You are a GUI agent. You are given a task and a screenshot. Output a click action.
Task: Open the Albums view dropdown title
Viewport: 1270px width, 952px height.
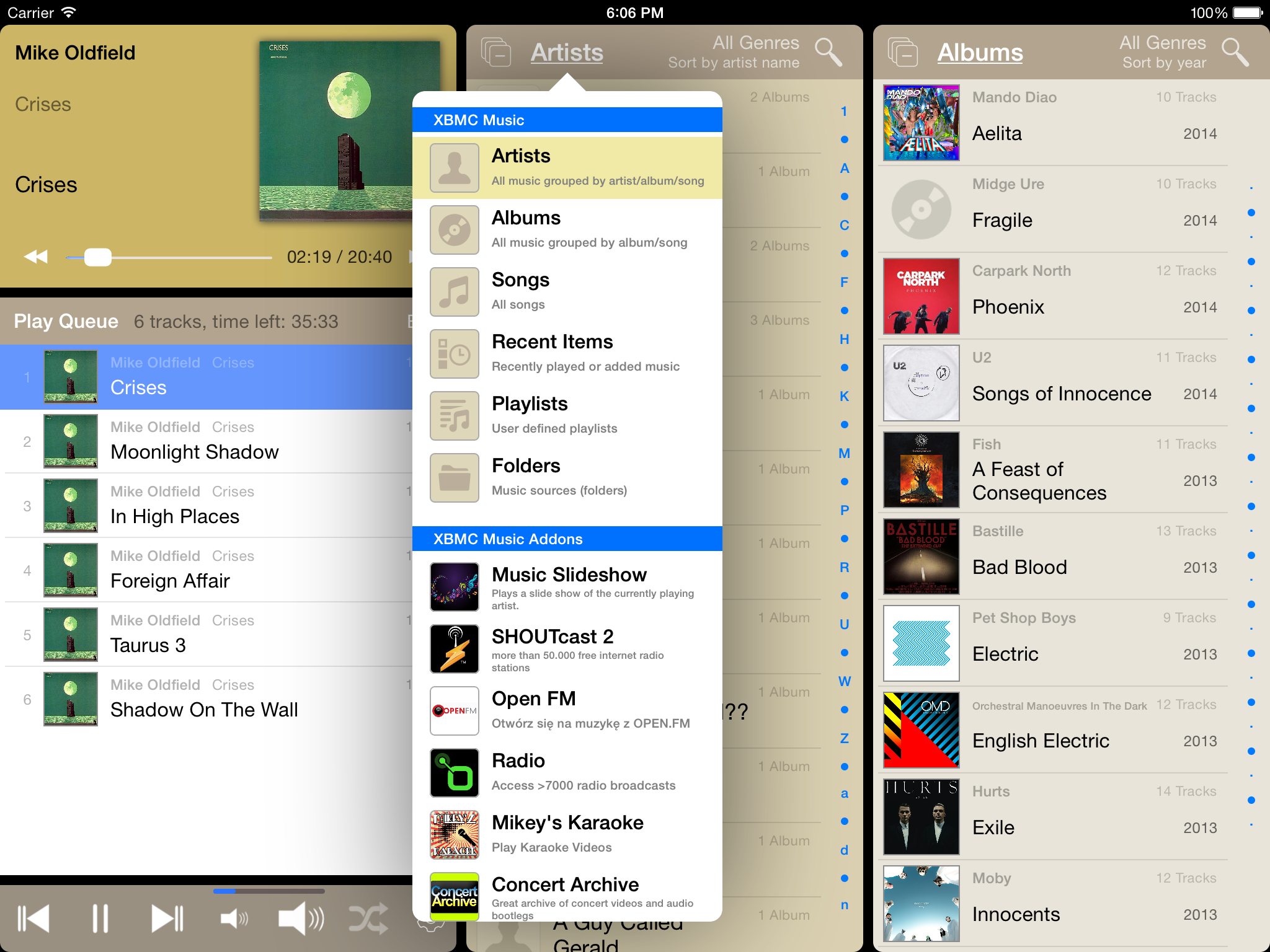(980, 52)
